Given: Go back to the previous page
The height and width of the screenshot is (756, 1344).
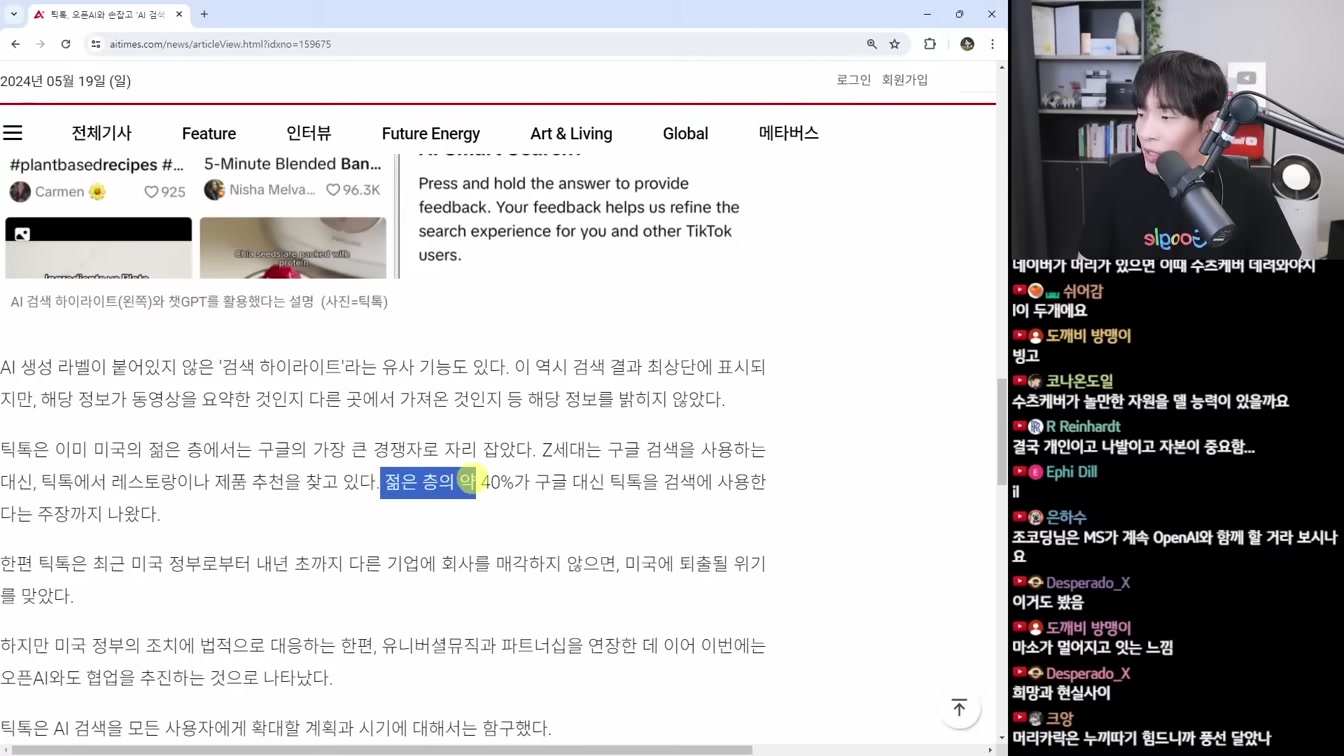Looking at the screenshot, I should coord(16,44).
